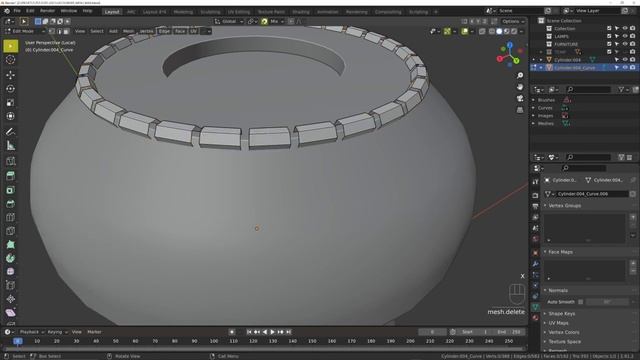This screenshot has width=640, height=360.
Task: Click the viewport zoom magnifier icon
Action: pos(520,76)
